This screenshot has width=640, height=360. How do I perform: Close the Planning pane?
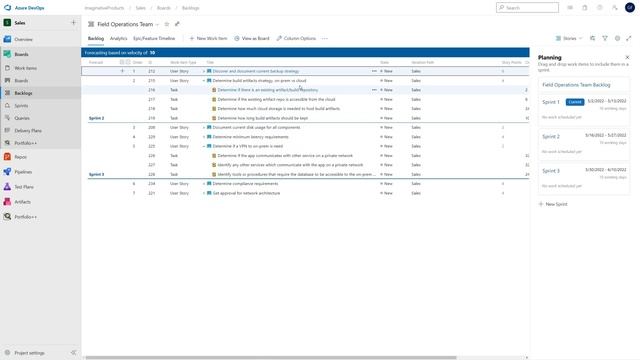point(627,58)
